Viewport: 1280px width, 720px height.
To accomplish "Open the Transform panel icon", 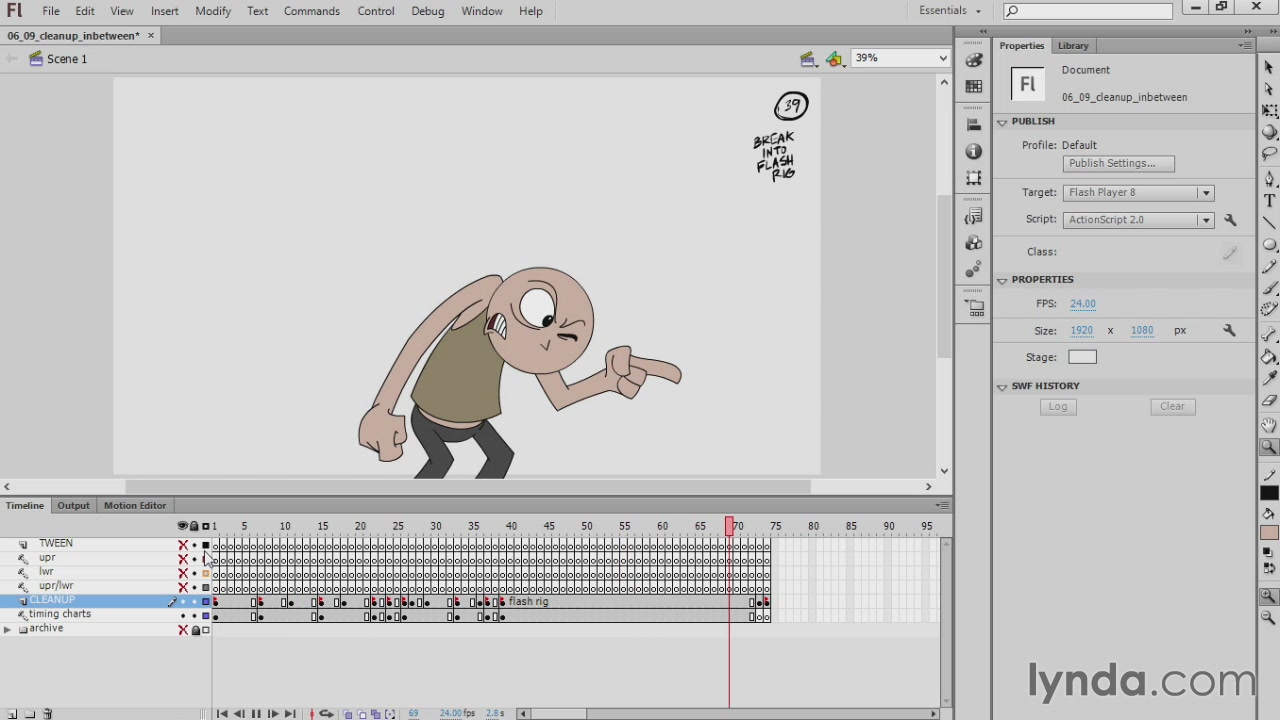I will point(974,178).
